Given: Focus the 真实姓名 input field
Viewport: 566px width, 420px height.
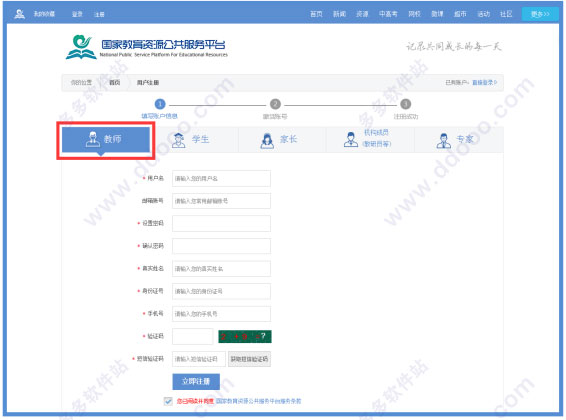Looking at the screenshot, I should pyautogui.click(x=221, y=269).
